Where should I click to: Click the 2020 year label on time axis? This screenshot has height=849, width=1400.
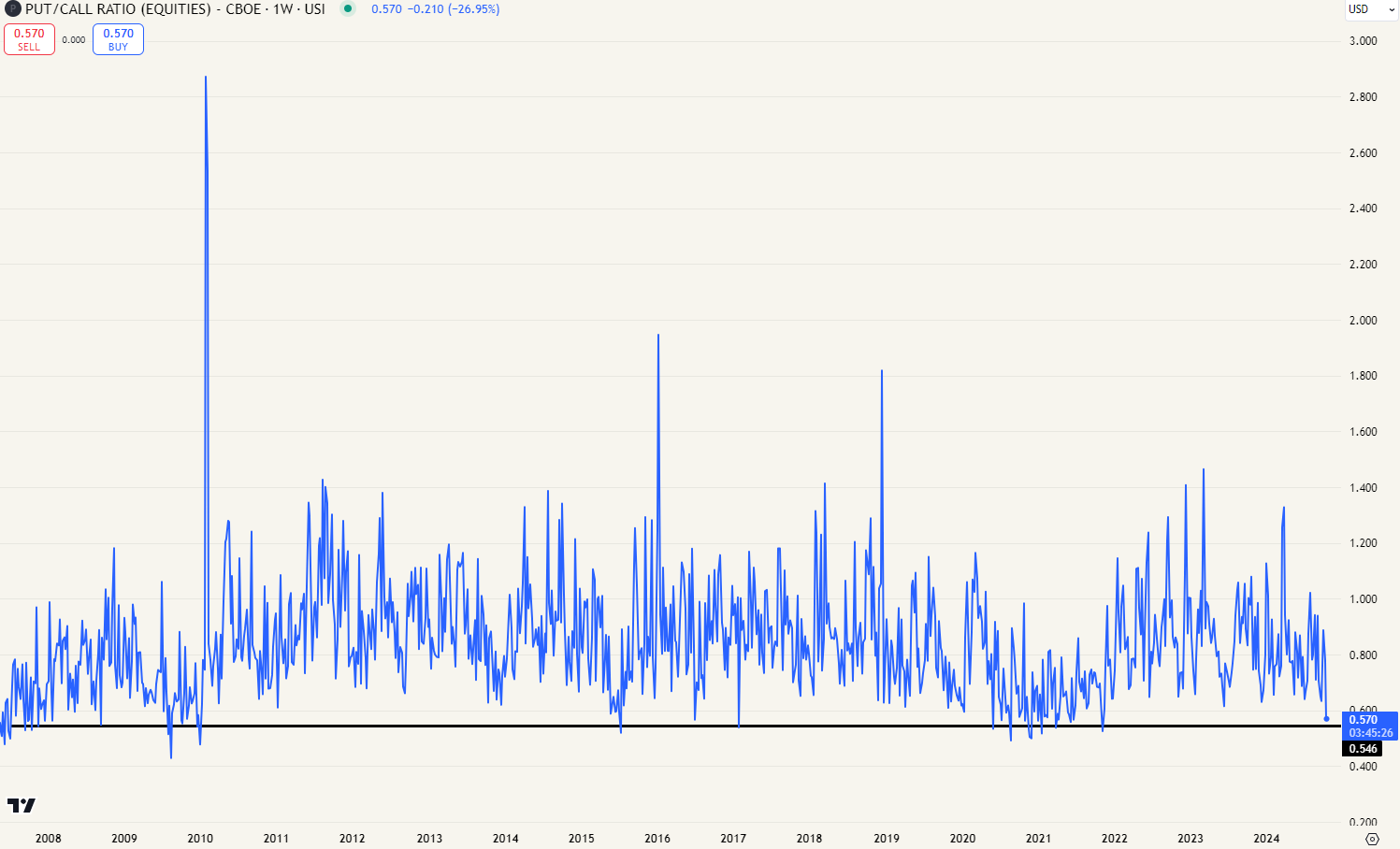point(962,839)
